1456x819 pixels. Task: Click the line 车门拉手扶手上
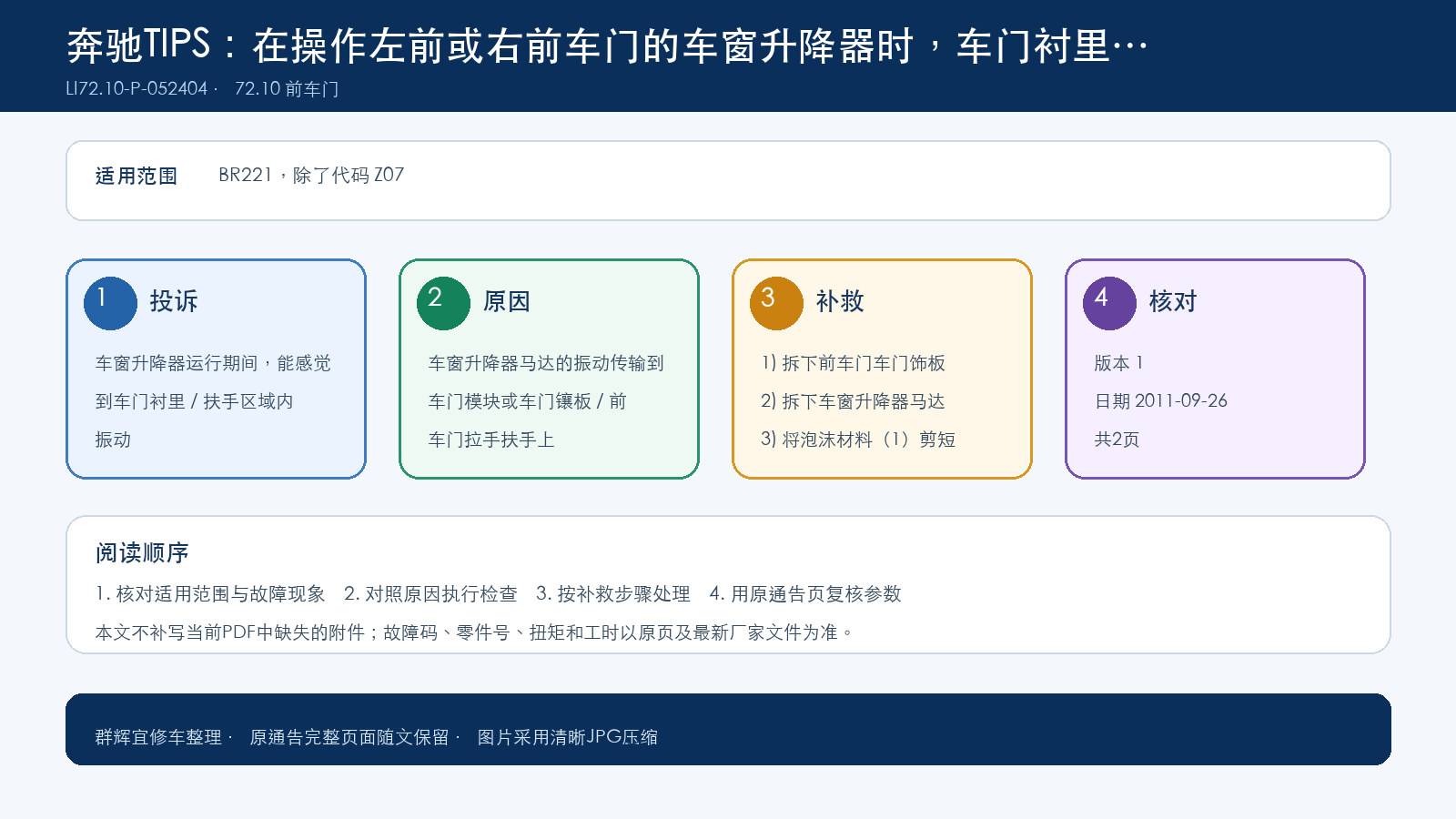click(x=491, y=440)
